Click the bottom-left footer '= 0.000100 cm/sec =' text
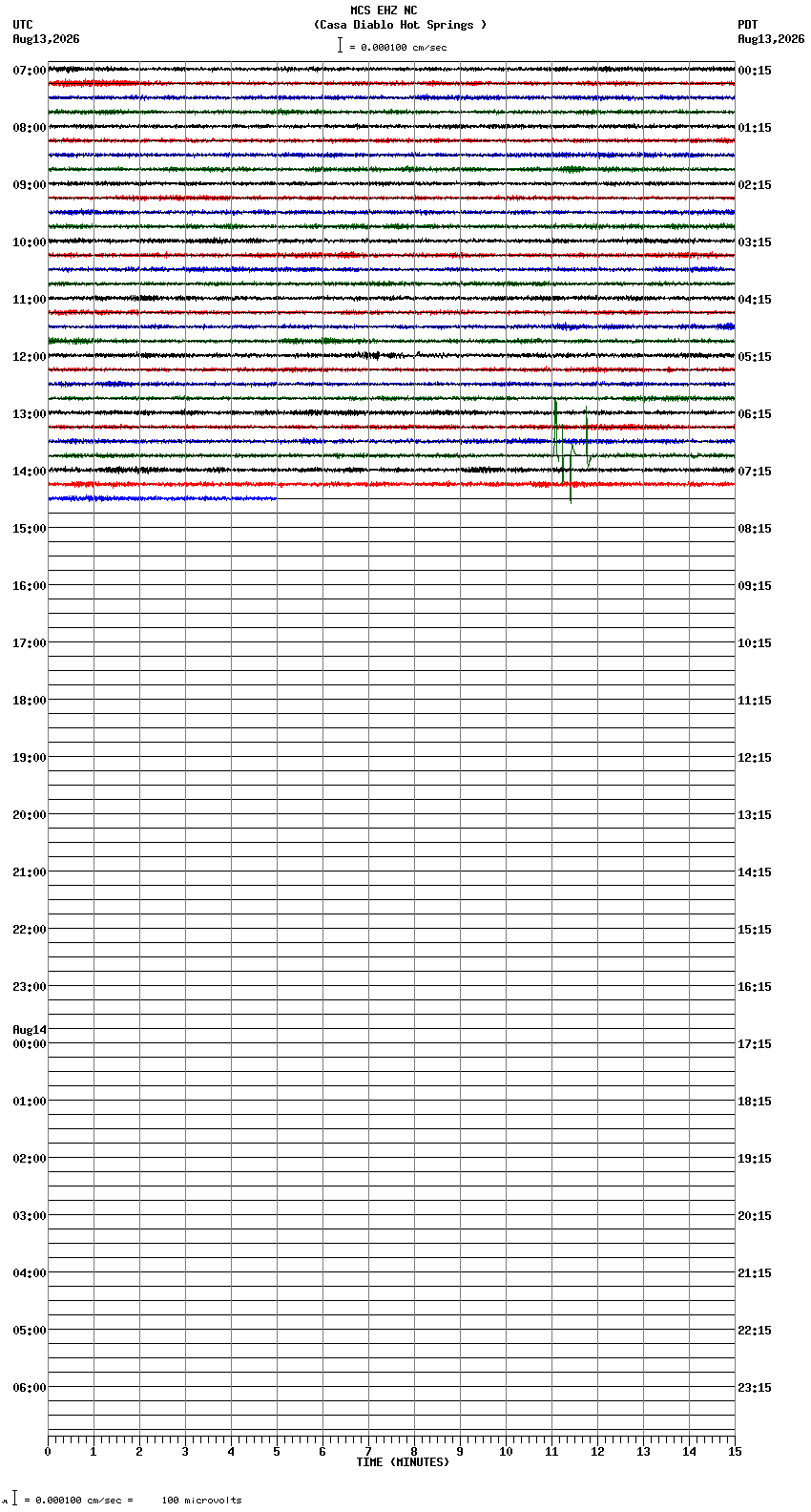Image resolution: width=811 pixels, height=1512 pixels. pos(78,1501)
